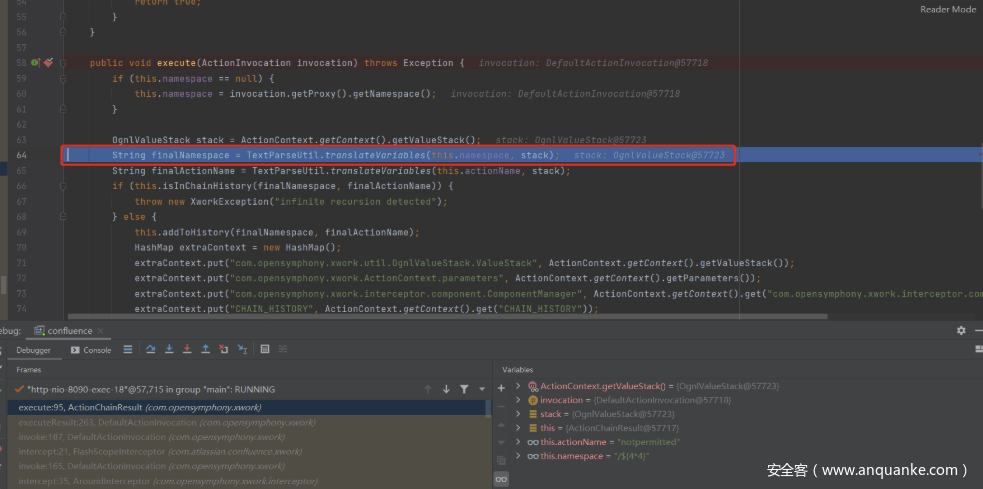Toggle the breakpoint on line 58

pyautogui.click(x=47, y=63)
